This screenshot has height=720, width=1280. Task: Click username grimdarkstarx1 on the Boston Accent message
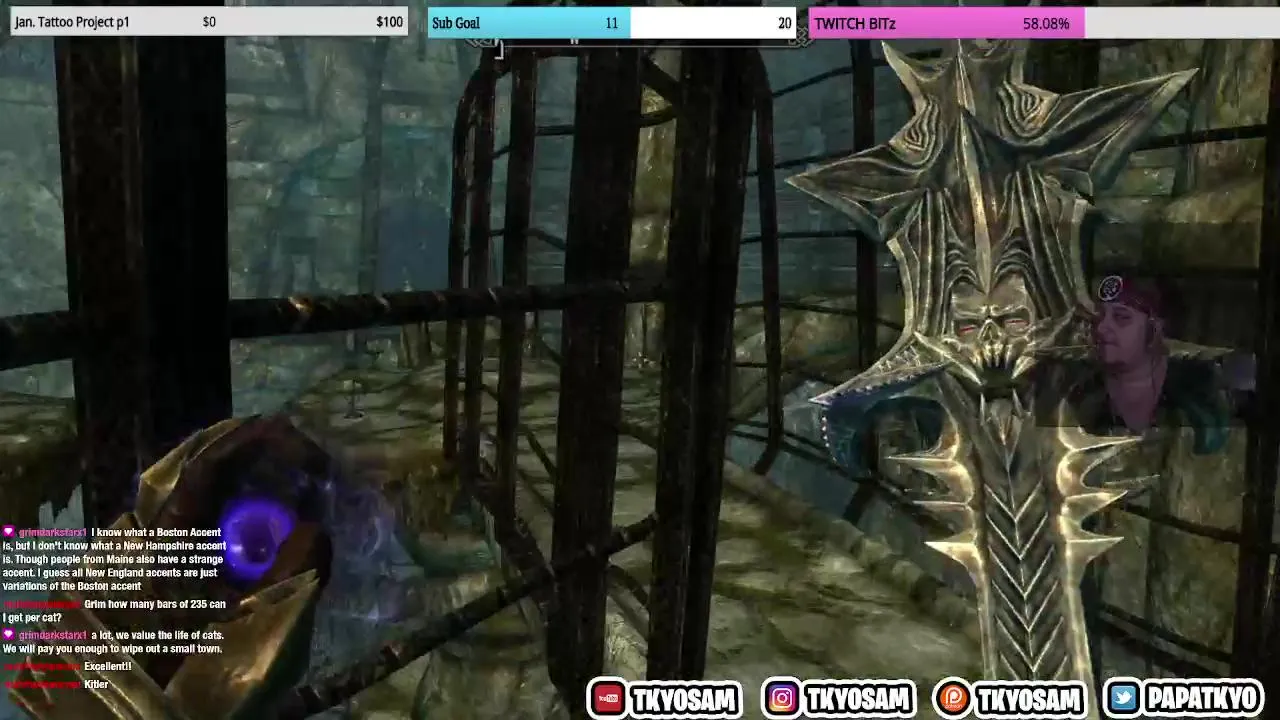52,533
